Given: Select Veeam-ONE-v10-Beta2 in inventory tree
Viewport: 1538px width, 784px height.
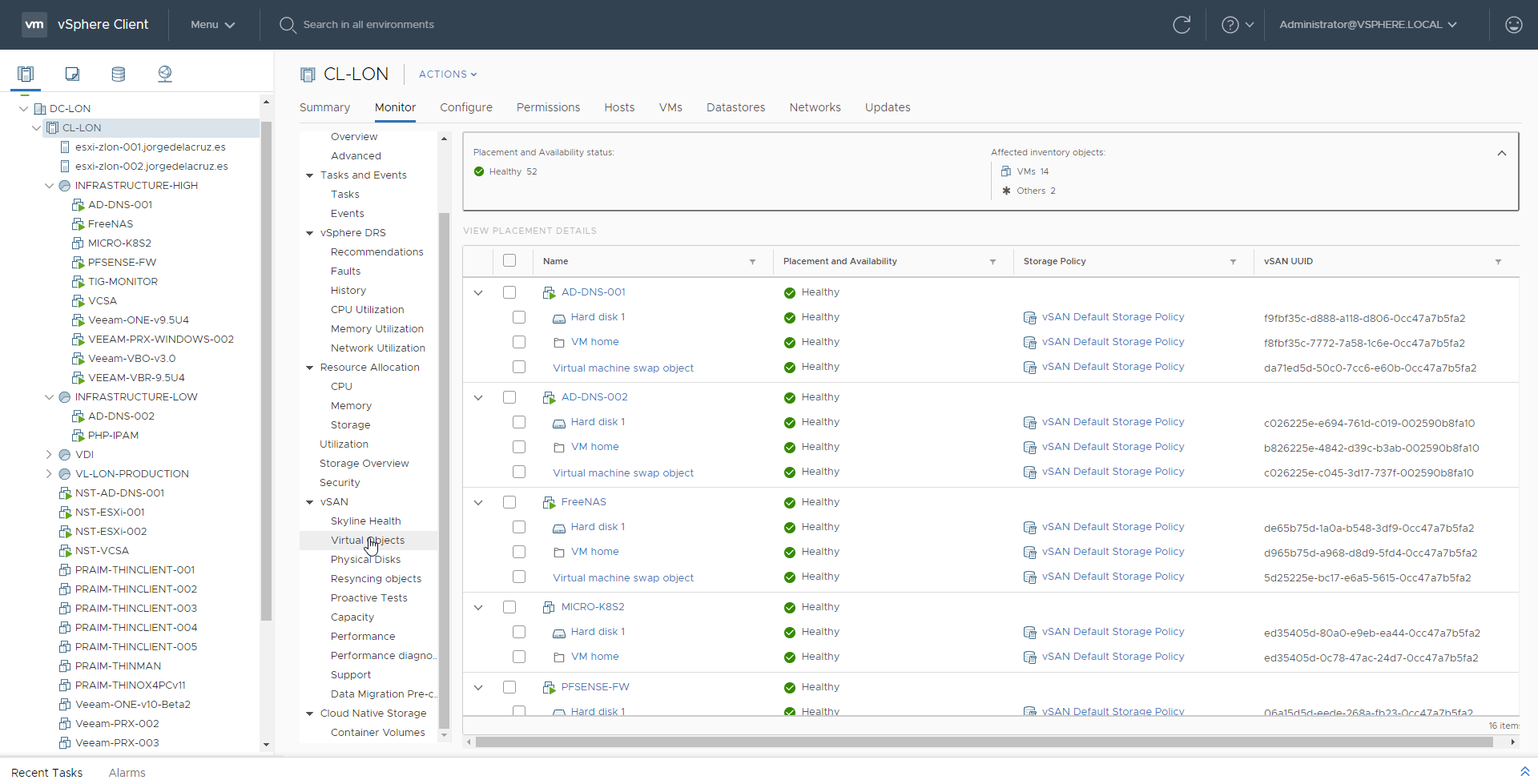Looking at the screenshot, I should (x=133, y=705).
